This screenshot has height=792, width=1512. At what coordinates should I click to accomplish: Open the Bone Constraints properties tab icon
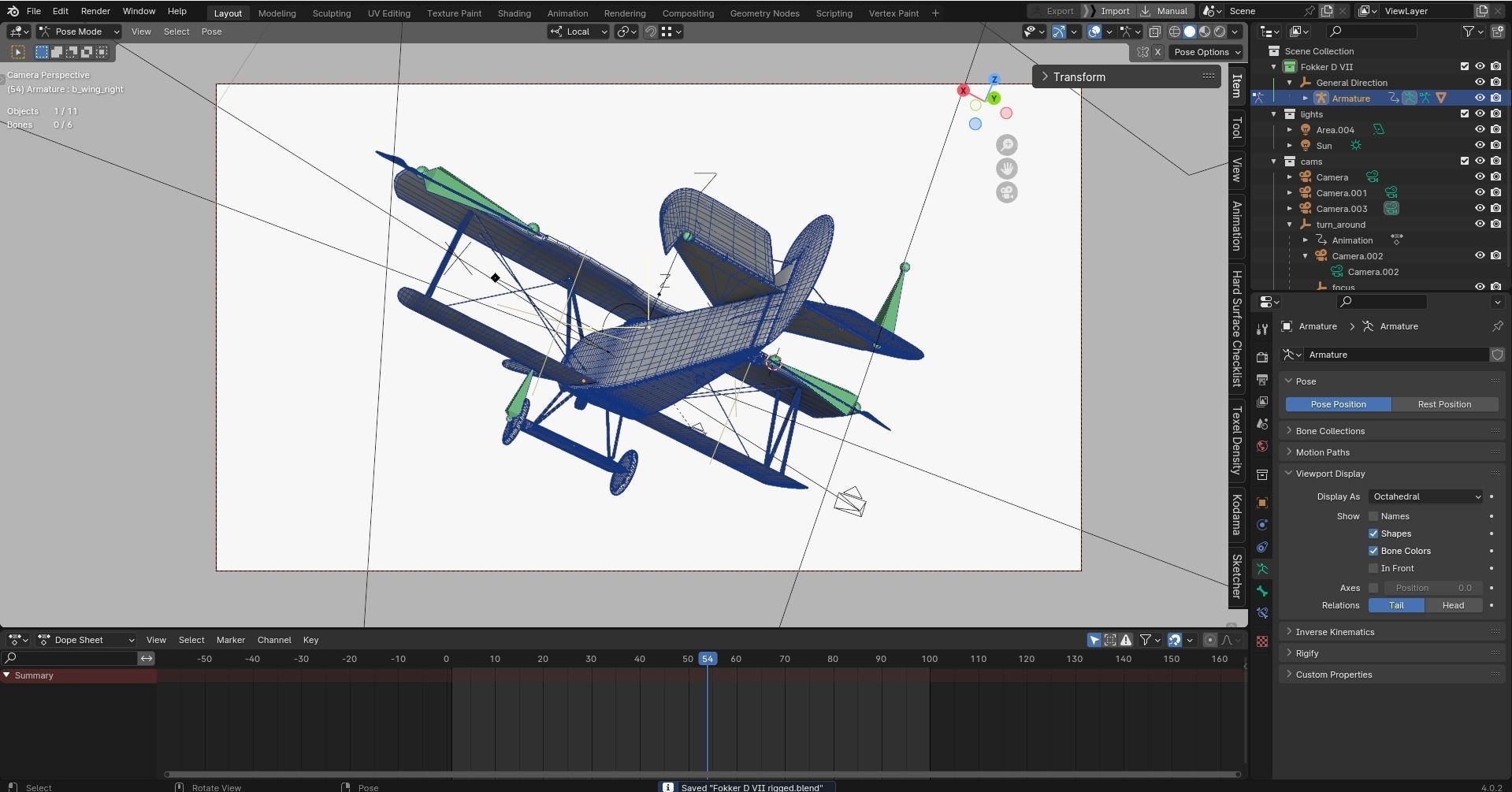coord(1262,613)
